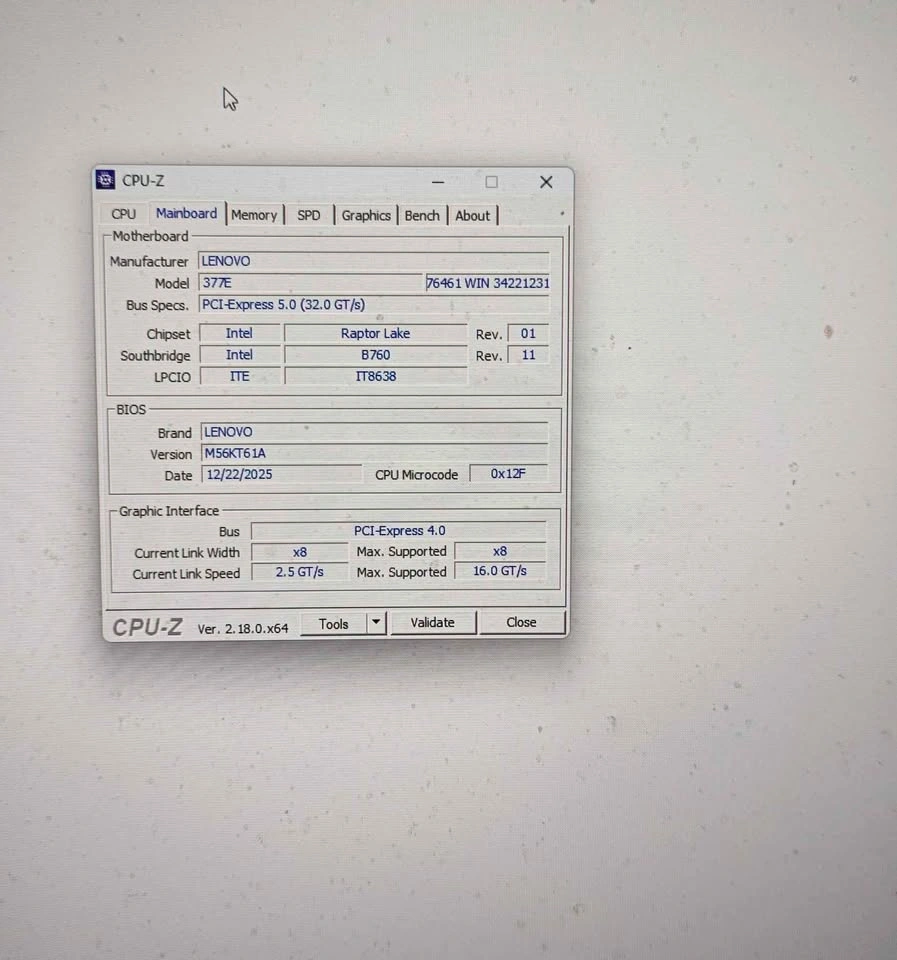Click the field '76461 WIN 34221231'
897x960 pixels.
pos(487,283)
